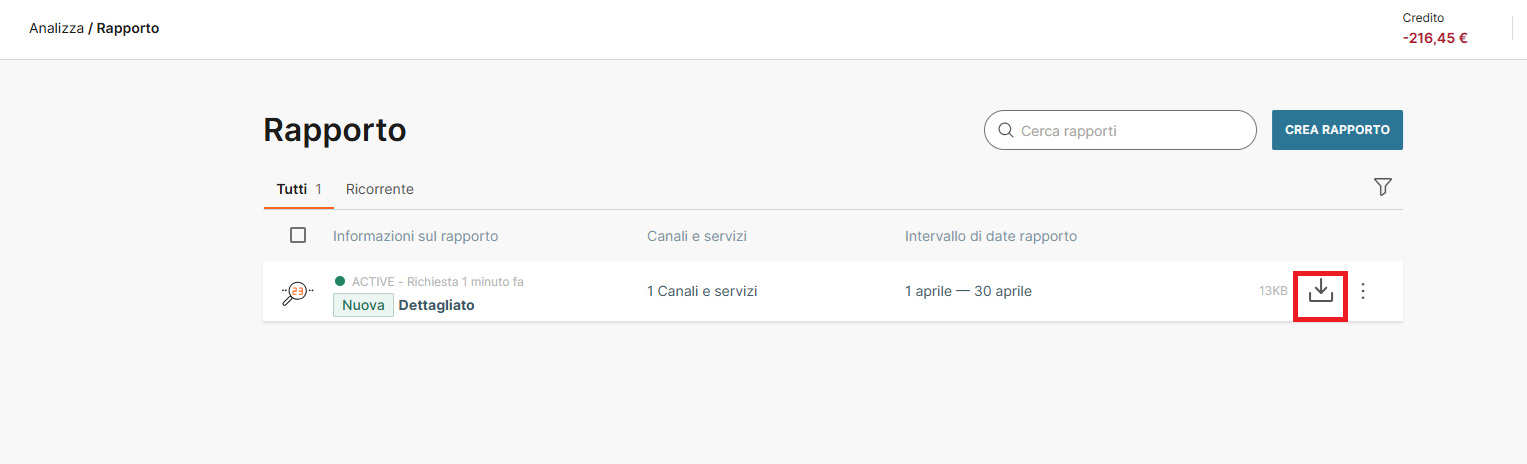
Task: Click the Nuova badge on the report
Action: [x=363, y=305]
